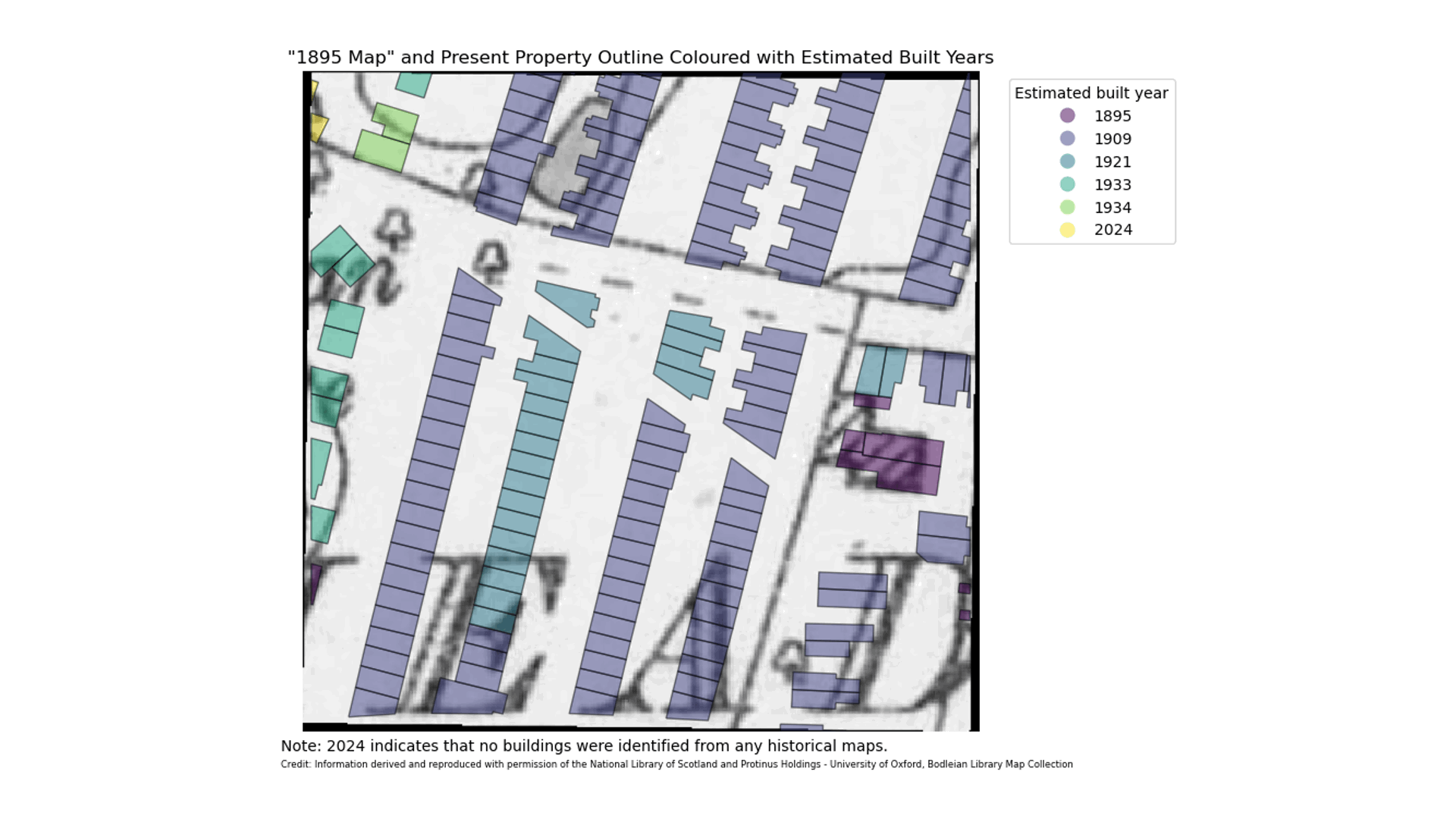The height and width of the screenshot is (819, 1456).
Task: Click the 1921 legend colour dot
Action: (1067, 161)
